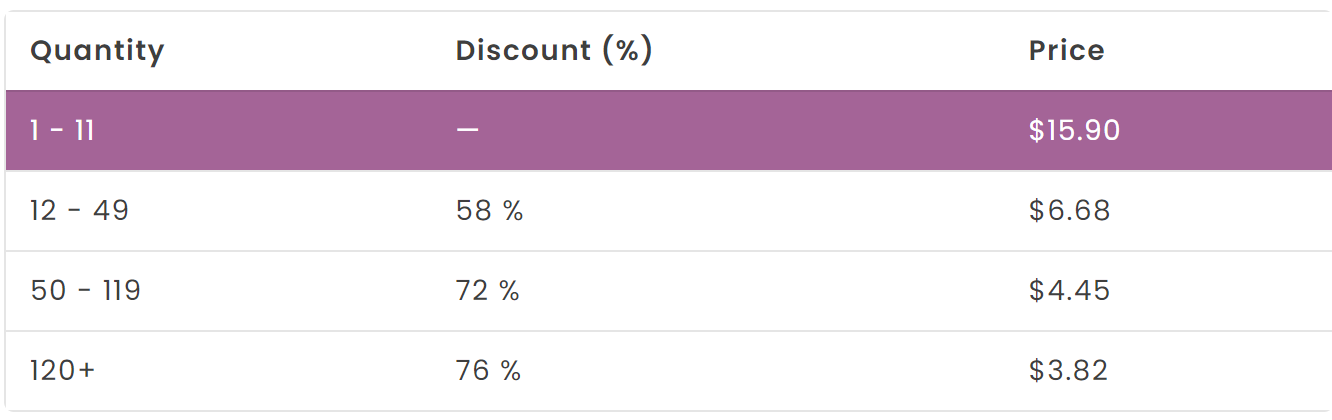Click the dash in the highlighted row
This screenshot has width=1332, height=420.
[467, 131]
